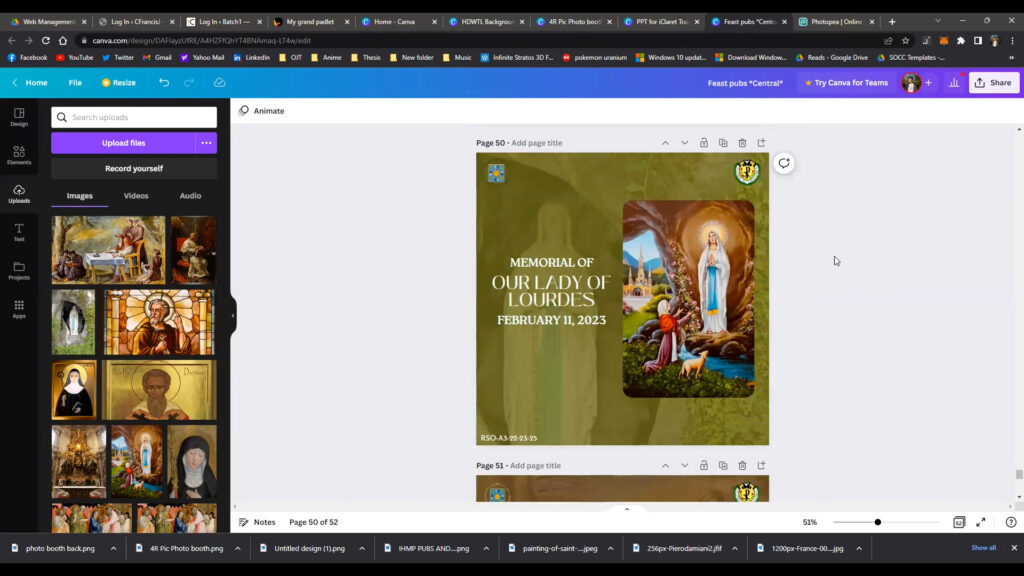This screenshot has width=1024, height=576.
Task: Click the Upload files button
Action: click(x=123, y=143)
